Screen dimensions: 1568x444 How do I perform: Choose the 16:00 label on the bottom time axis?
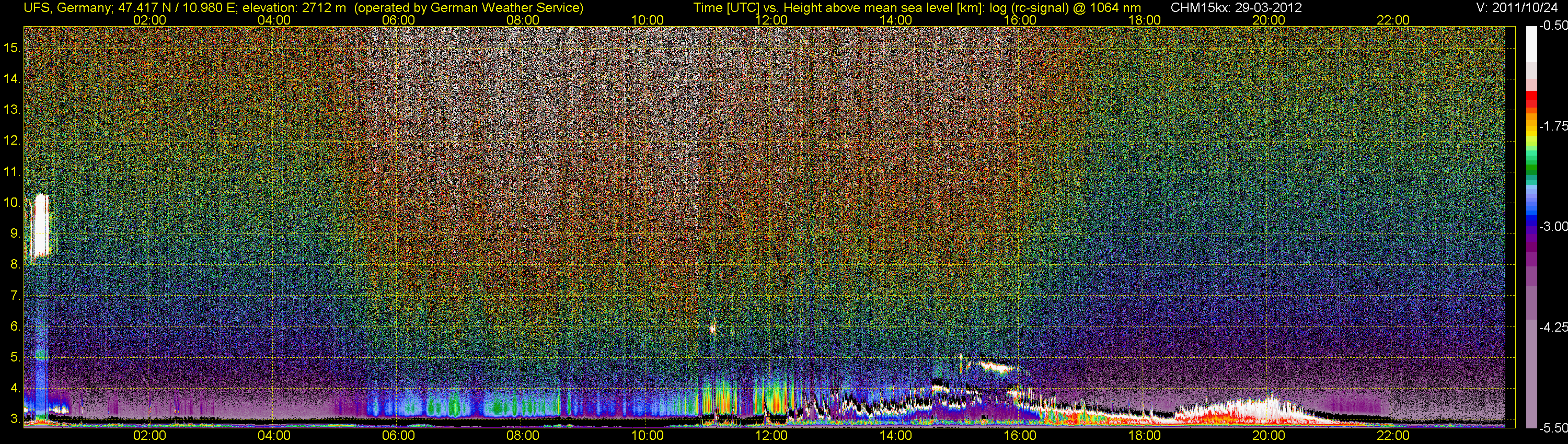[x=1020, y=436]
